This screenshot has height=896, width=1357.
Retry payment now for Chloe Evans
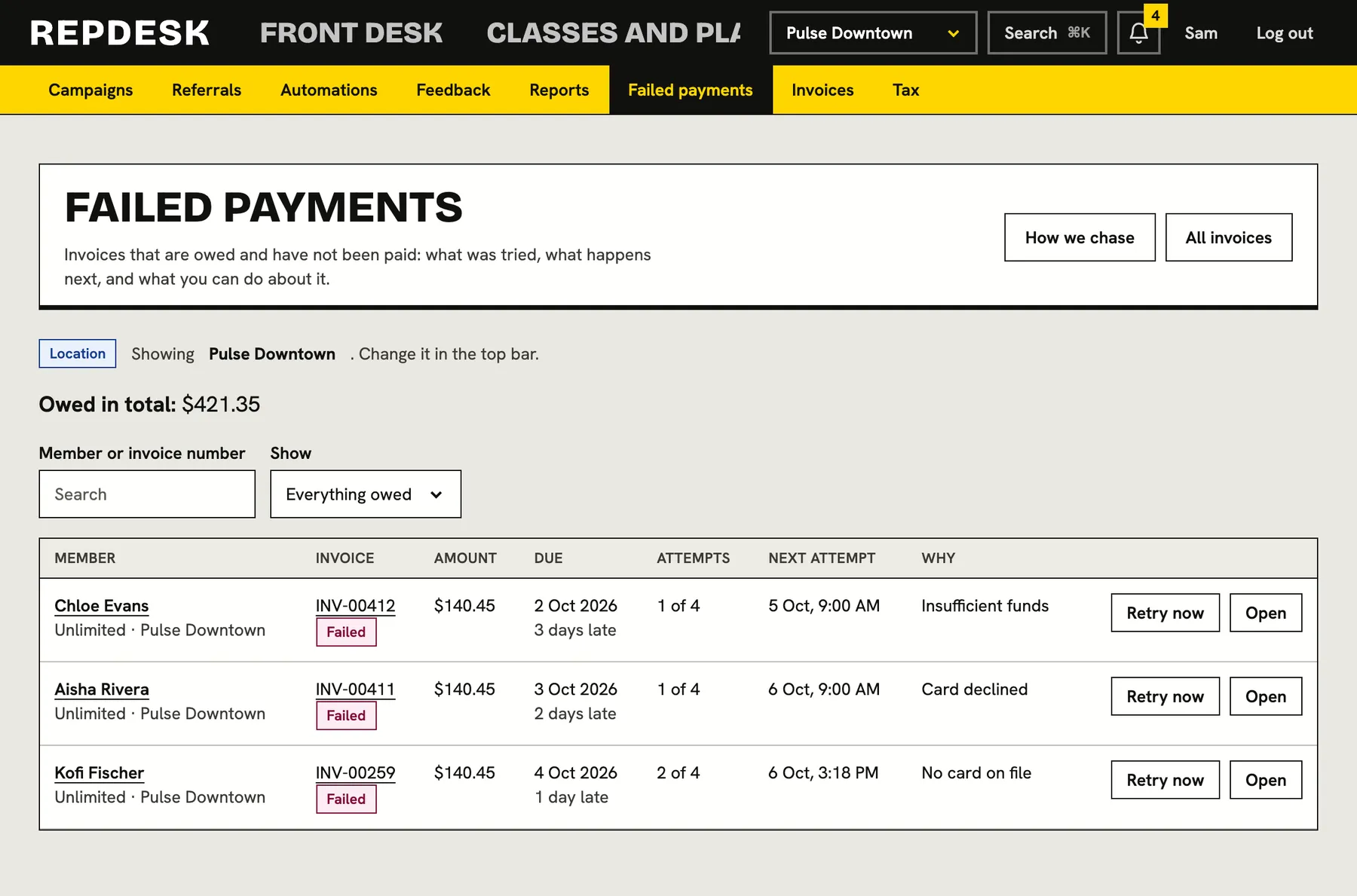(x=1165, y=613)
